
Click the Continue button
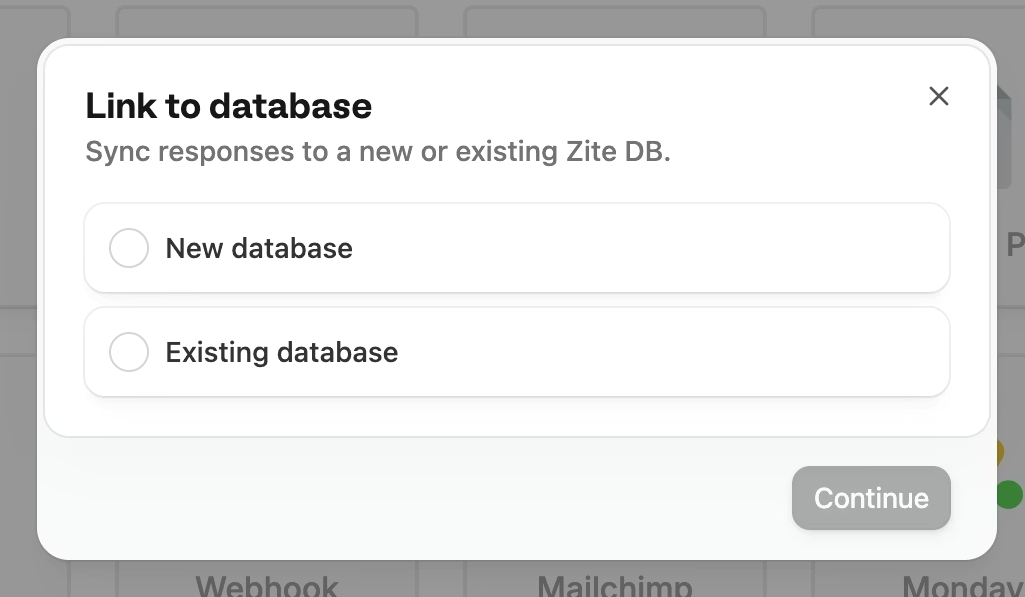click(x=870, y=498)
